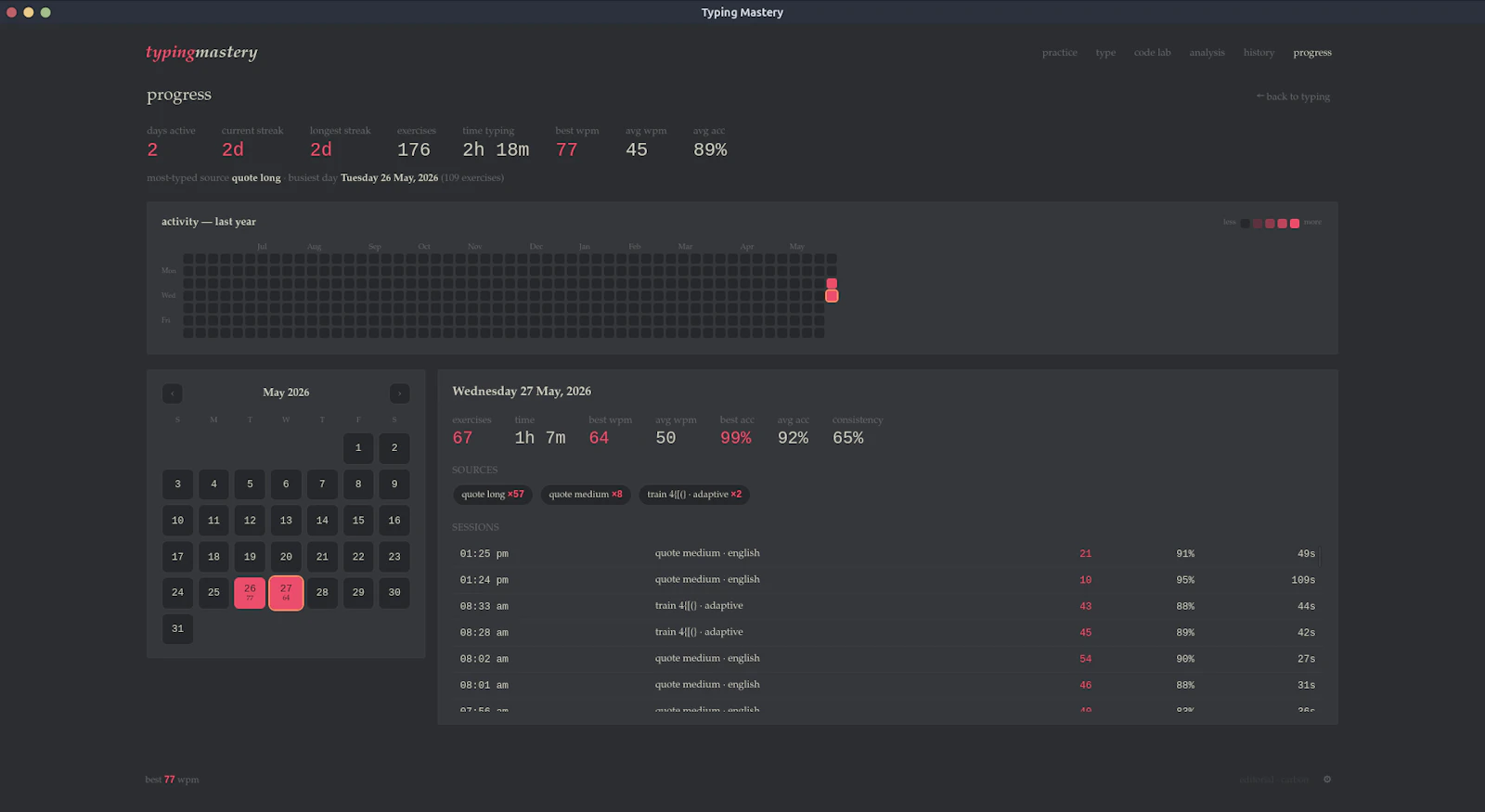Click the 95% accuracy in 01:24 pm row

(x=1185, y=580)
